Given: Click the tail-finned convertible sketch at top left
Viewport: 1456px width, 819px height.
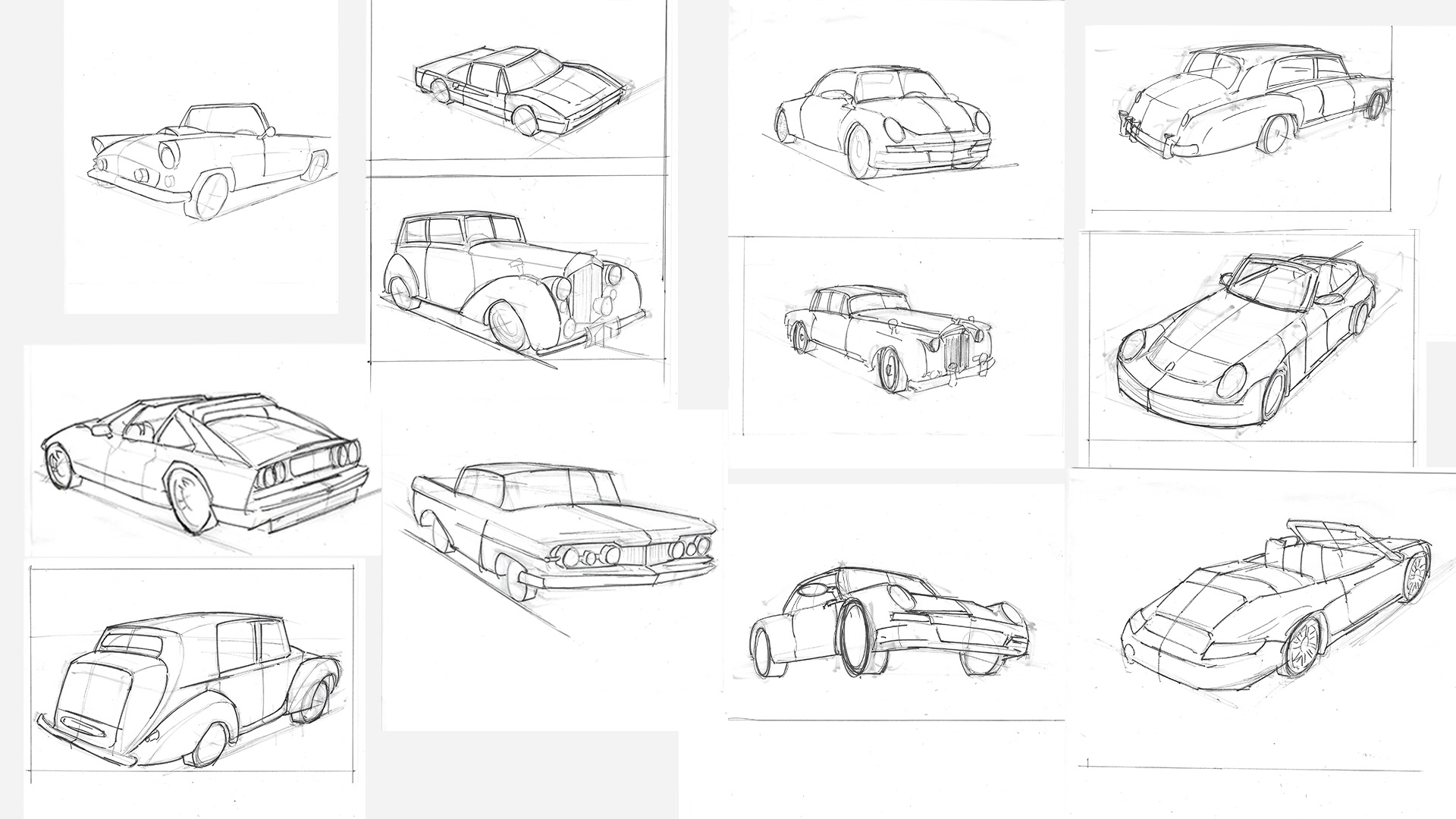Looking at the screenshot, I should pos(209,159).
